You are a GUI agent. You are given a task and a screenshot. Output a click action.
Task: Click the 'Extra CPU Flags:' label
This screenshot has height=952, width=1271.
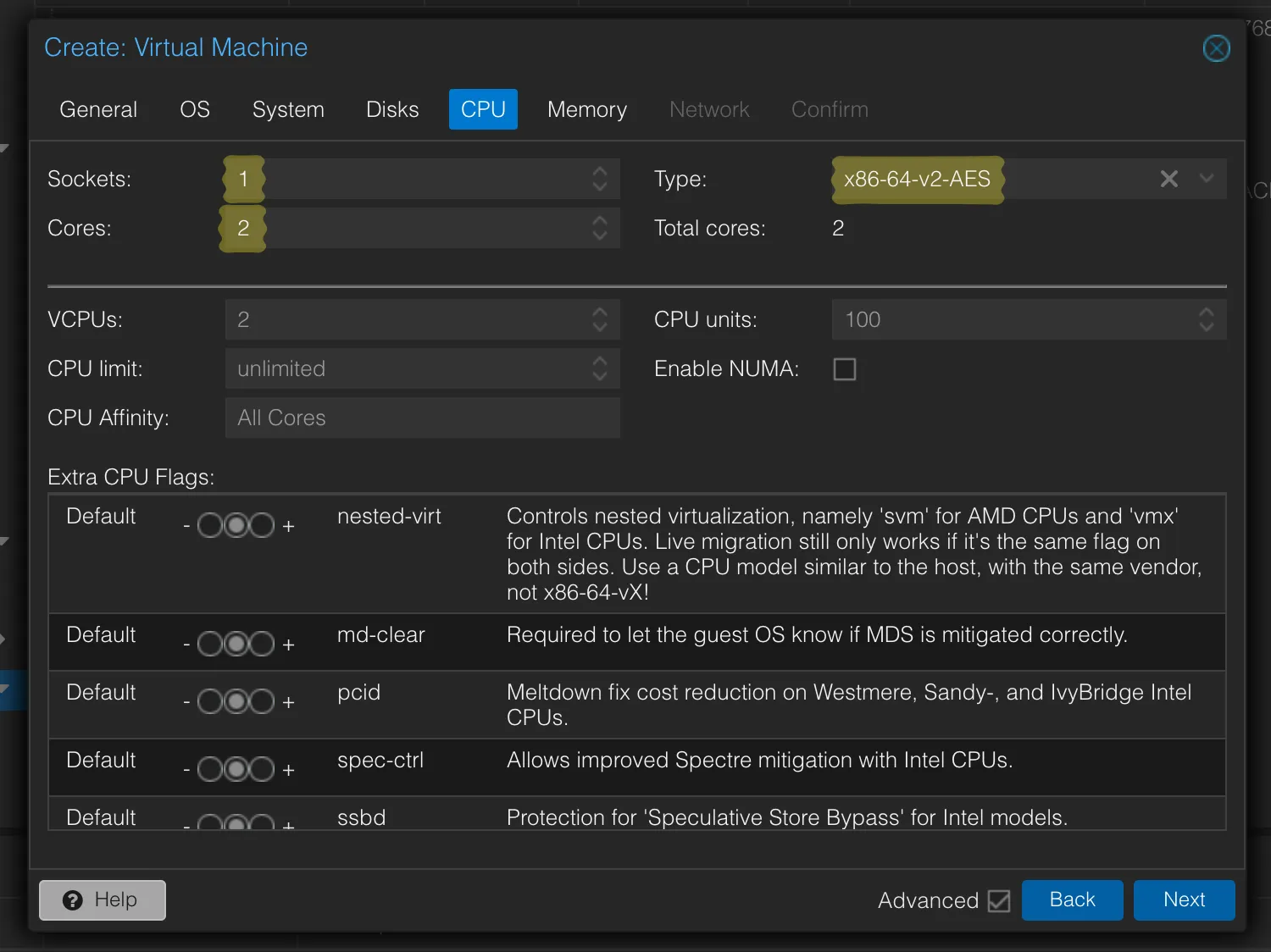(x=131, y=478)
